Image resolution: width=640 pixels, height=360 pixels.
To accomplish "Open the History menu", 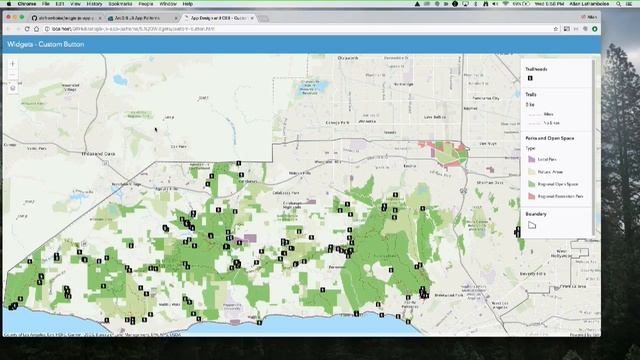I will tap(94, 4).
